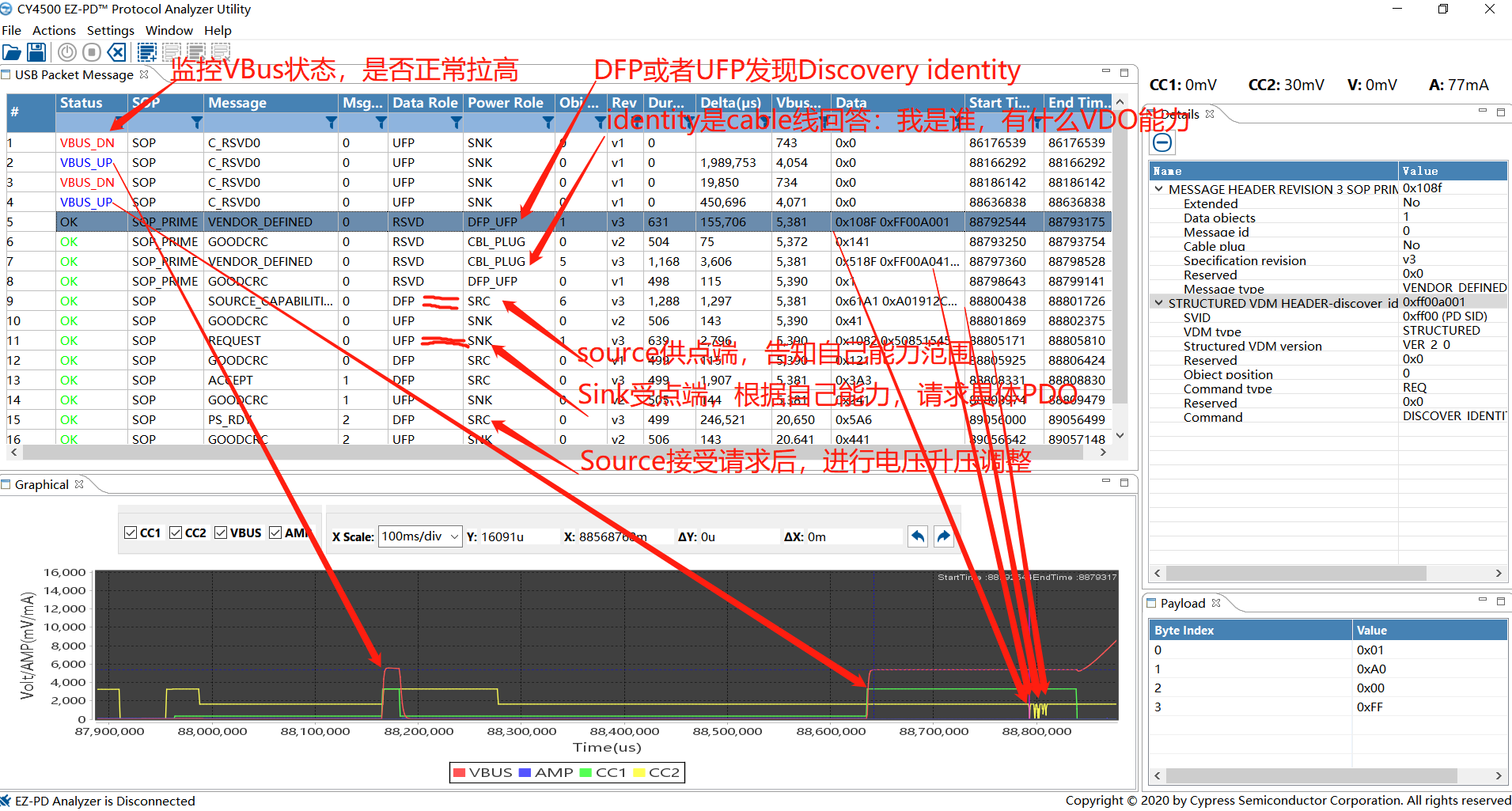Toggle the AMP checkbox
This screenshot has width=1512, height=811.
pos(275,532)
